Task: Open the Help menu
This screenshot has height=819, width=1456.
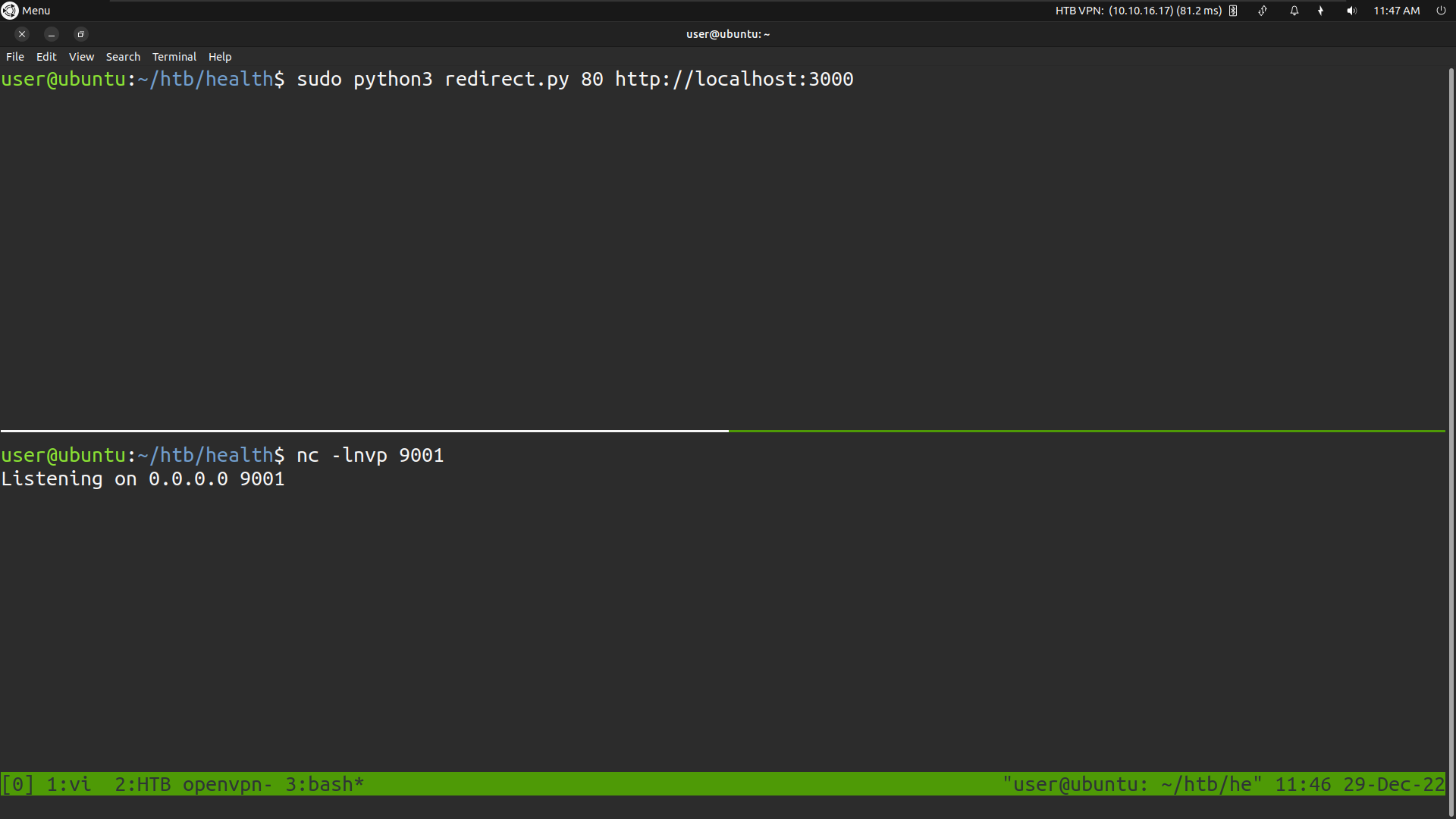Action: coord(219,56)
